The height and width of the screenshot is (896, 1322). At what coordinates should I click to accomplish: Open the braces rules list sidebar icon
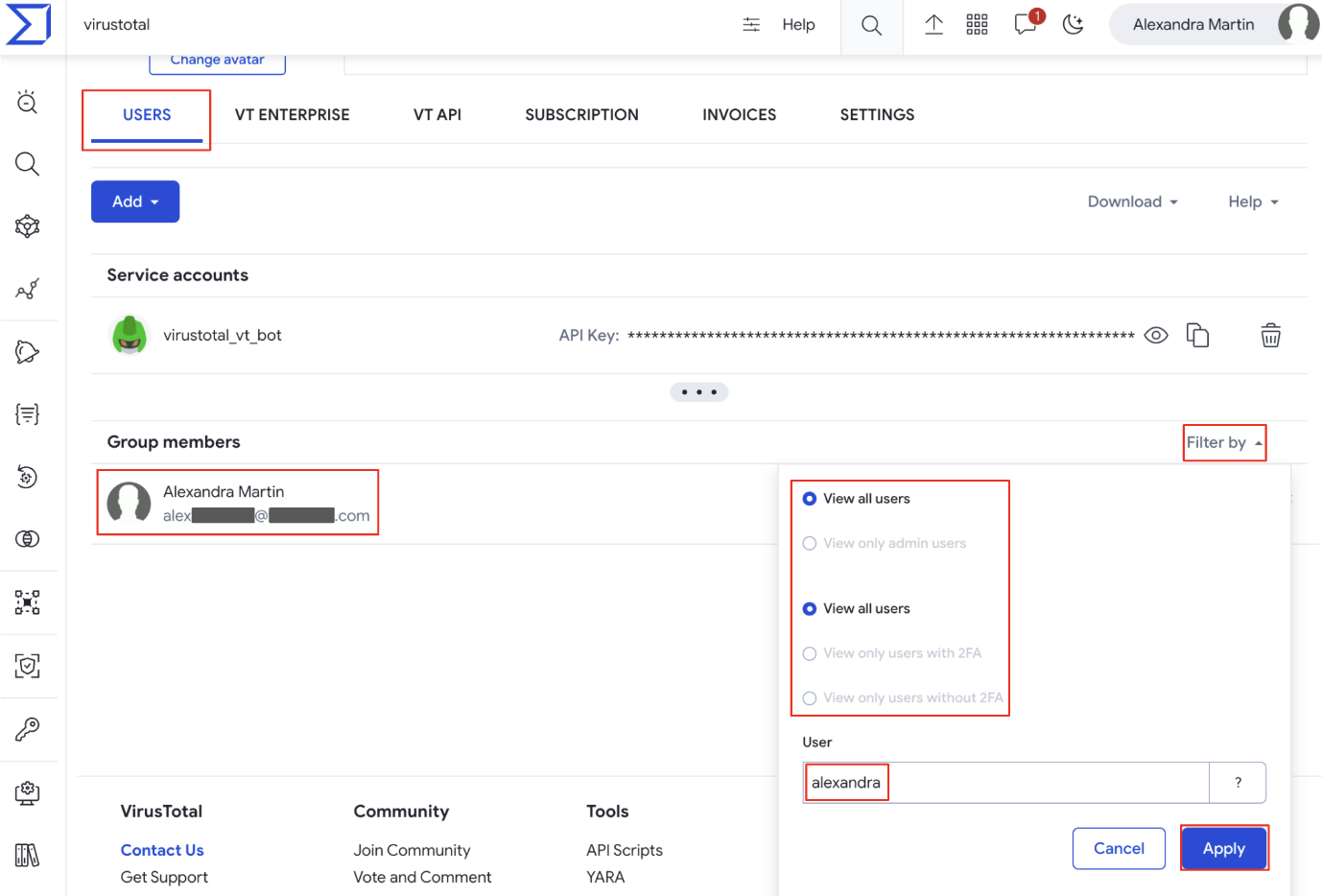click(x=28, y=414)
